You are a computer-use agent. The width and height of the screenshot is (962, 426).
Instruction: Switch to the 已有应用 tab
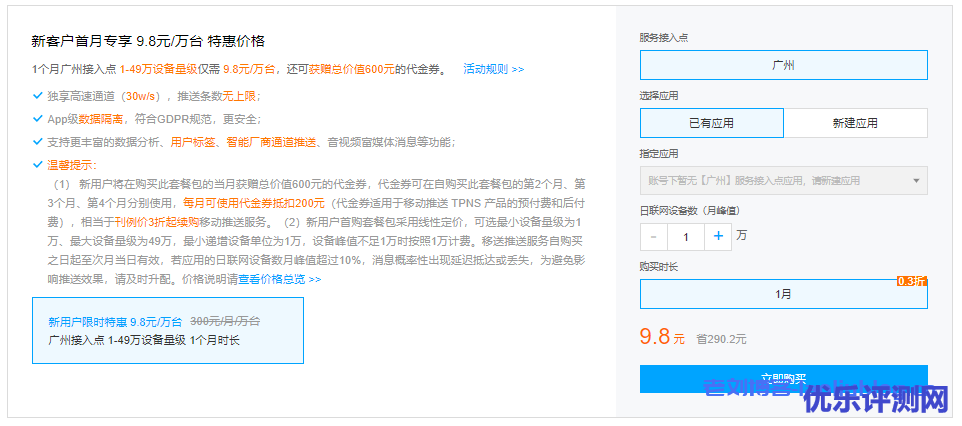(711, 123)
